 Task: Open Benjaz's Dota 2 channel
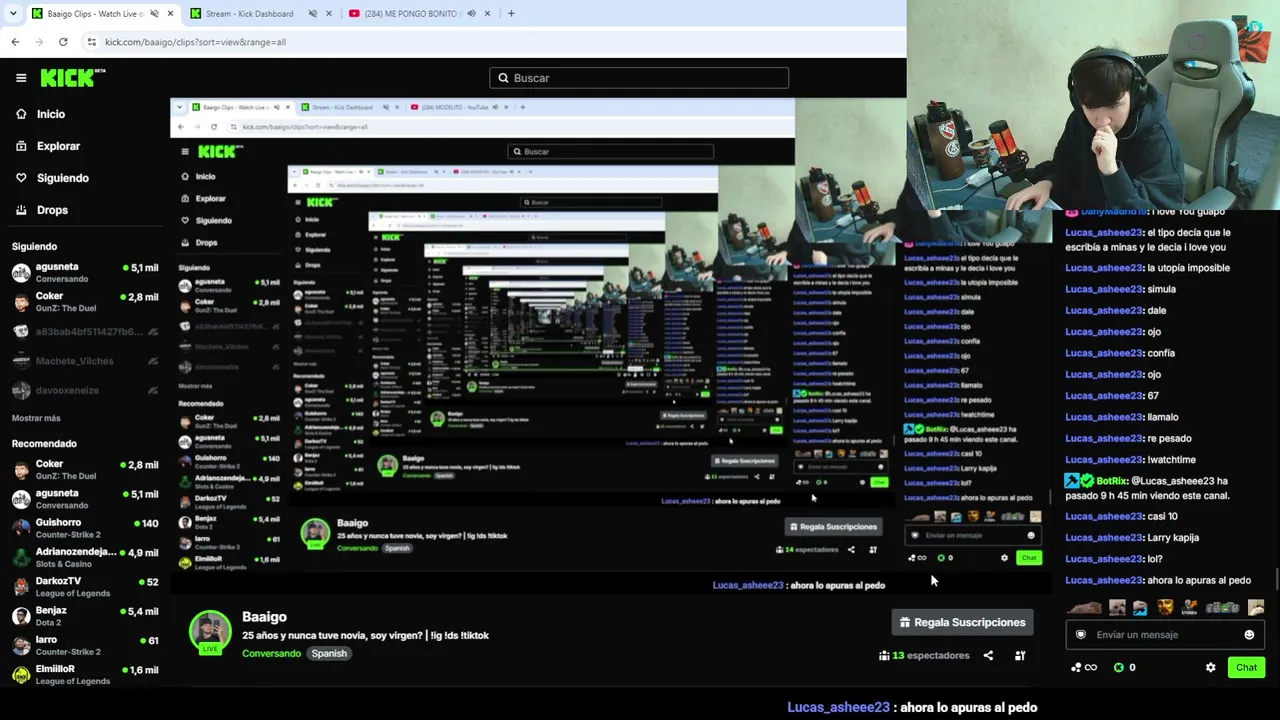point(85,616)
